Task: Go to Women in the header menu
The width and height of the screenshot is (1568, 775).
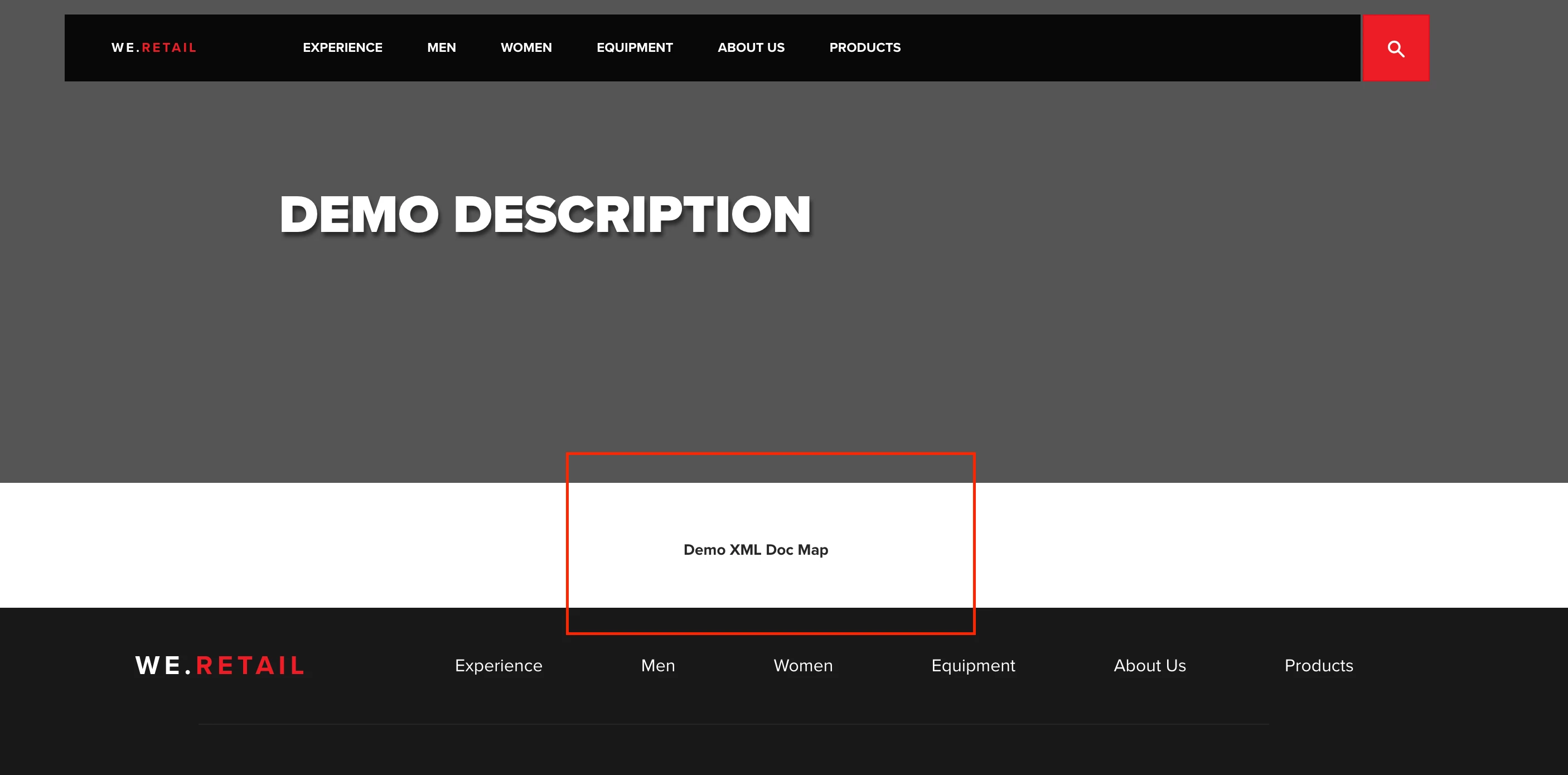Action: (526, 47)
